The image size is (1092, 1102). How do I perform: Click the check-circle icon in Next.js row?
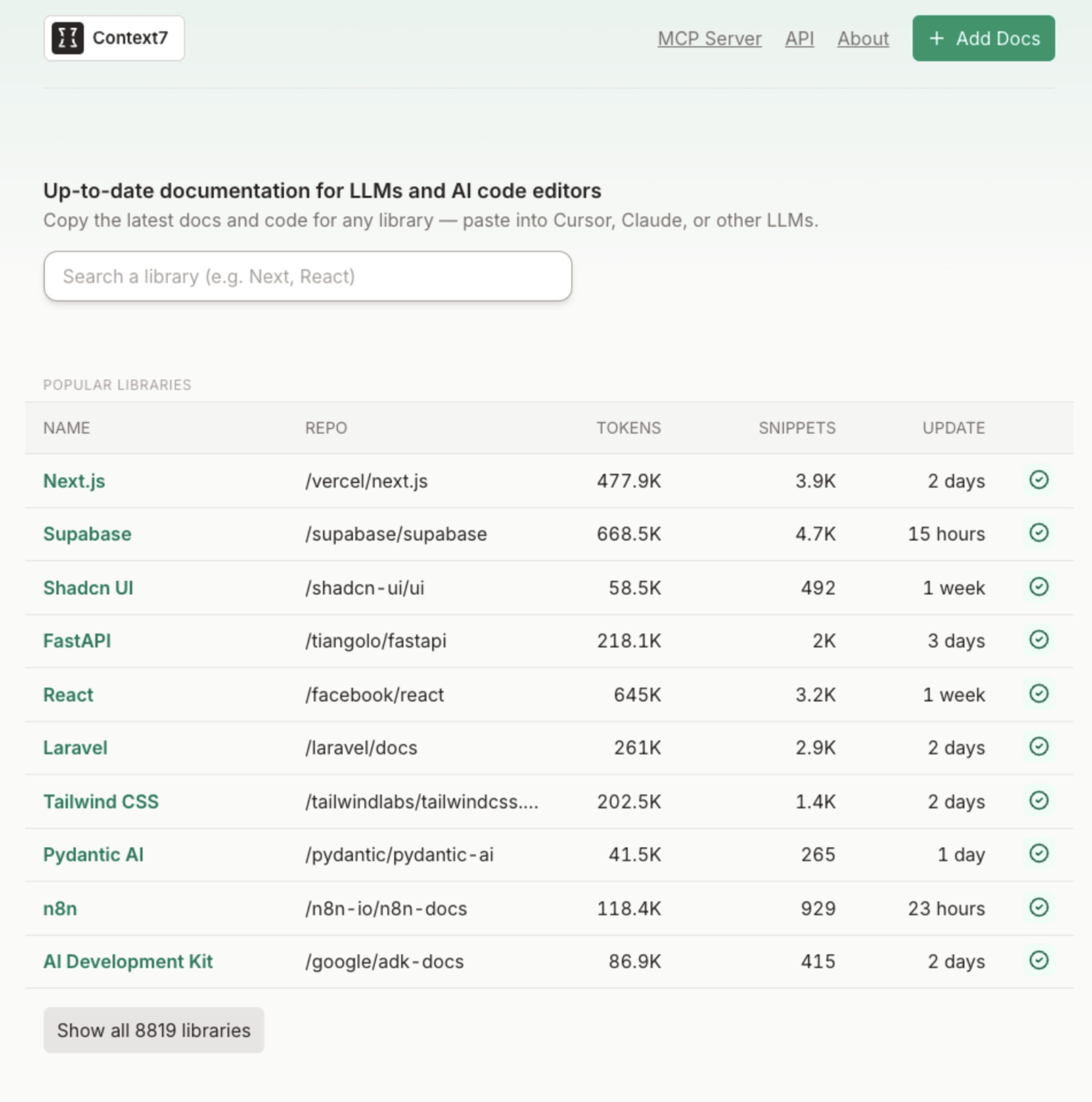1038,480
